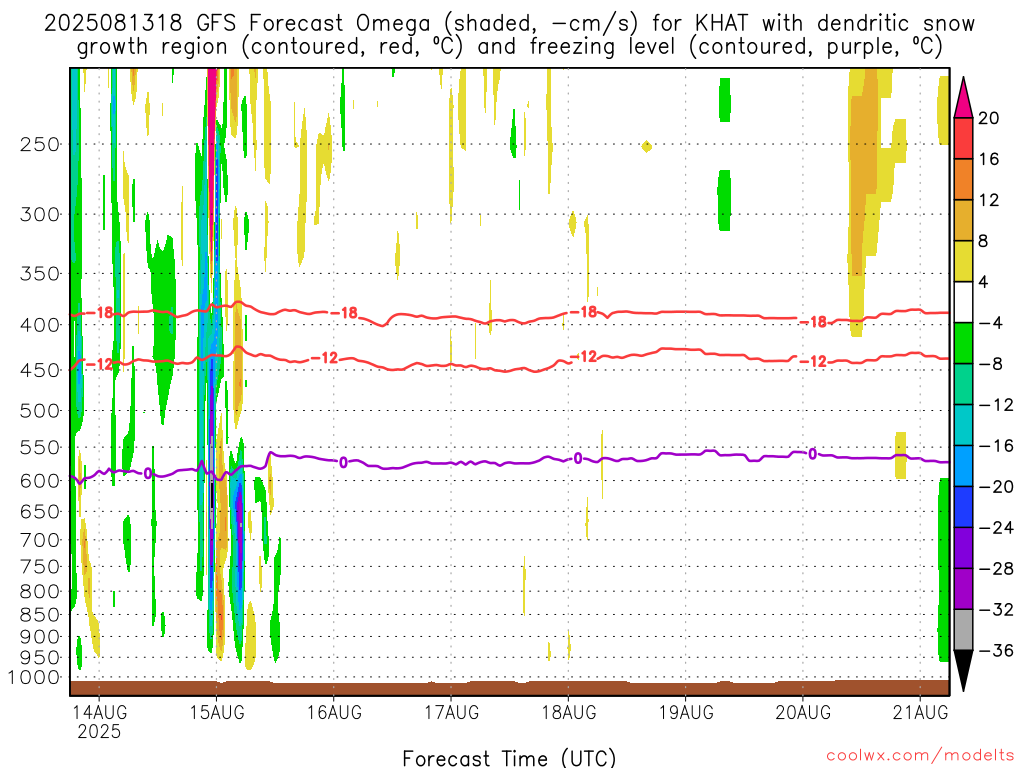The image size is (1024, 768).
Task: Click the 850 pressure level label
Action: (40, 615)
